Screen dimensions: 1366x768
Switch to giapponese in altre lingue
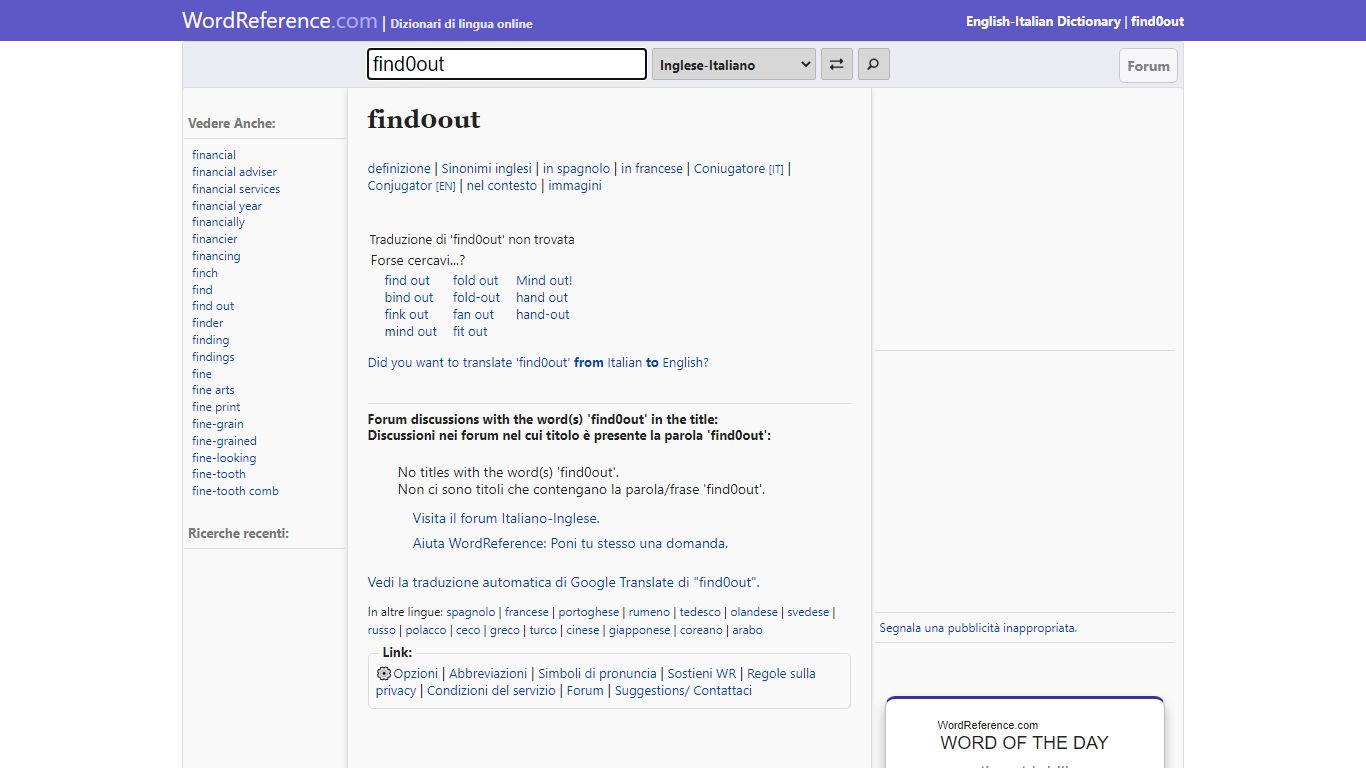[x=639, y=631]
